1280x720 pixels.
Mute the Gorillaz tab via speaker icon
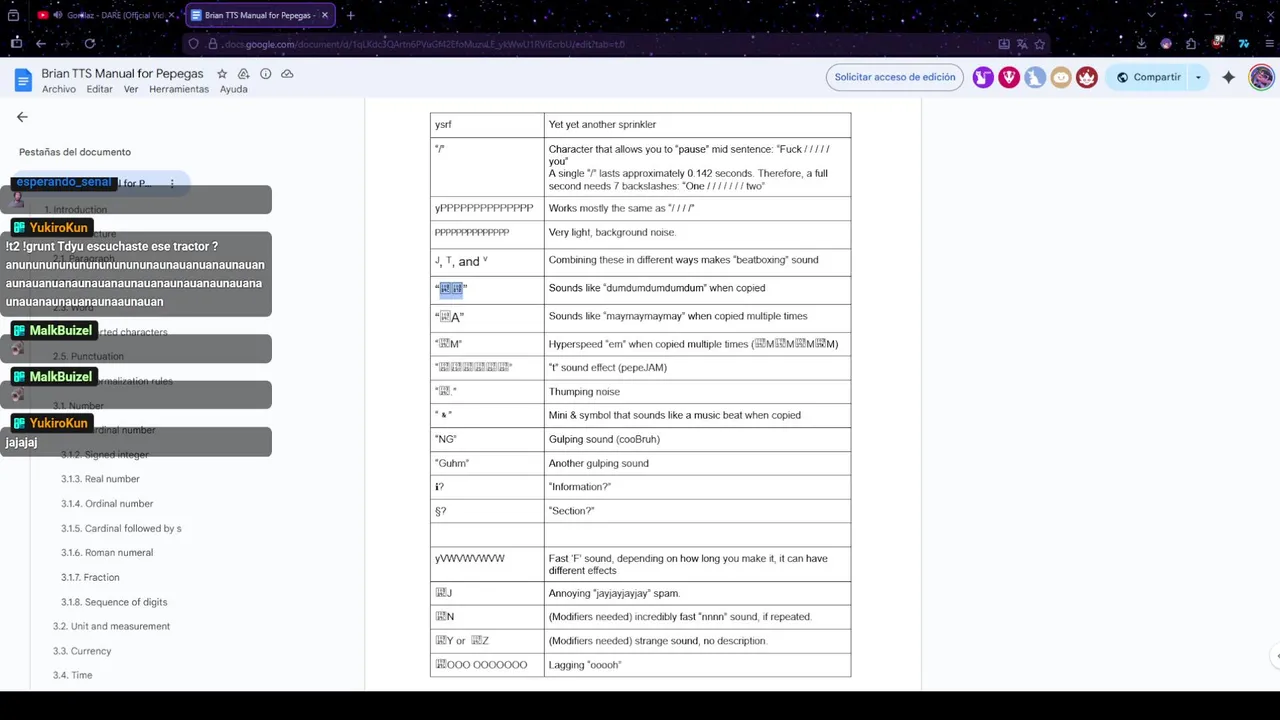tap(57, 15)
